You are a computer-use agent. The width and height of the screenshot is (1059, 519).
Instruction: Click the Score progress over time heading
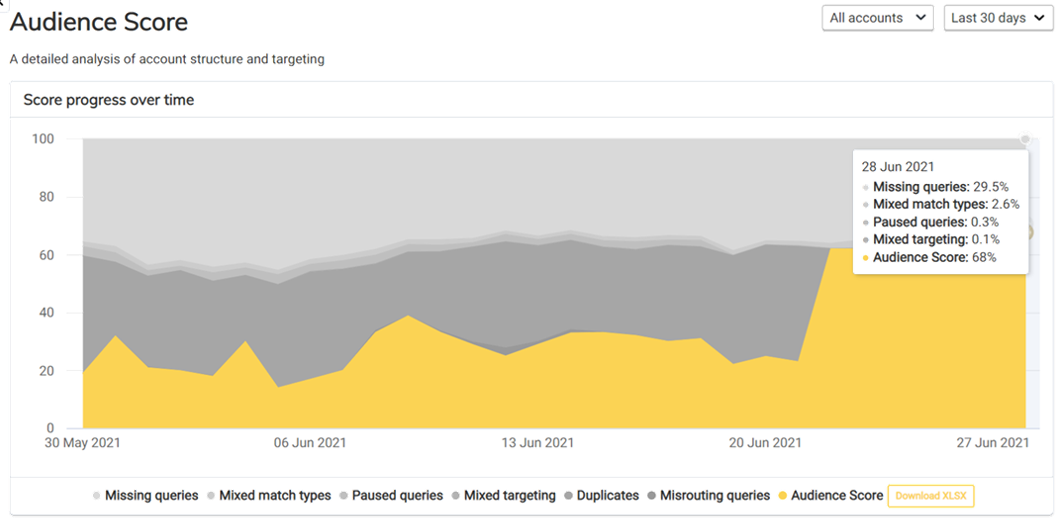[109, 100]
